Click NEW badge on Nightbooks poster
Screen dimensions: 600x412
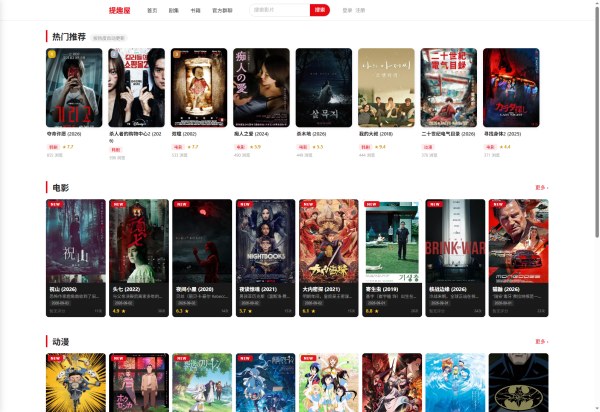245,204
